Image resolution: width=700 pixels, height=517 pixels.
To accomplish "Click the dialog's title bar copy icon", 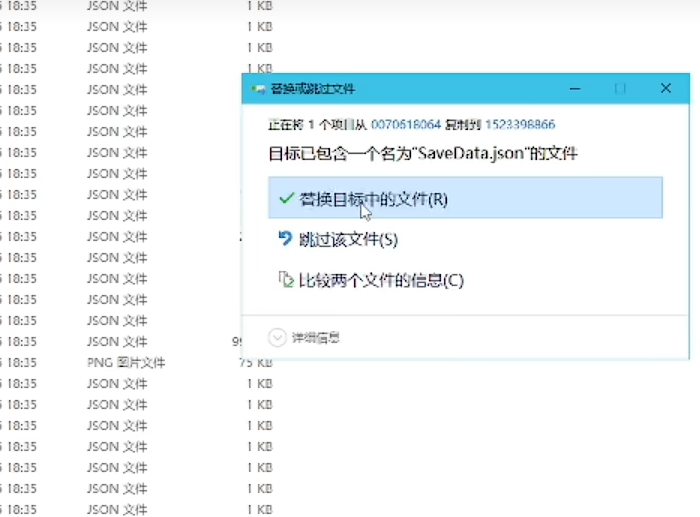I will (258, 88).
